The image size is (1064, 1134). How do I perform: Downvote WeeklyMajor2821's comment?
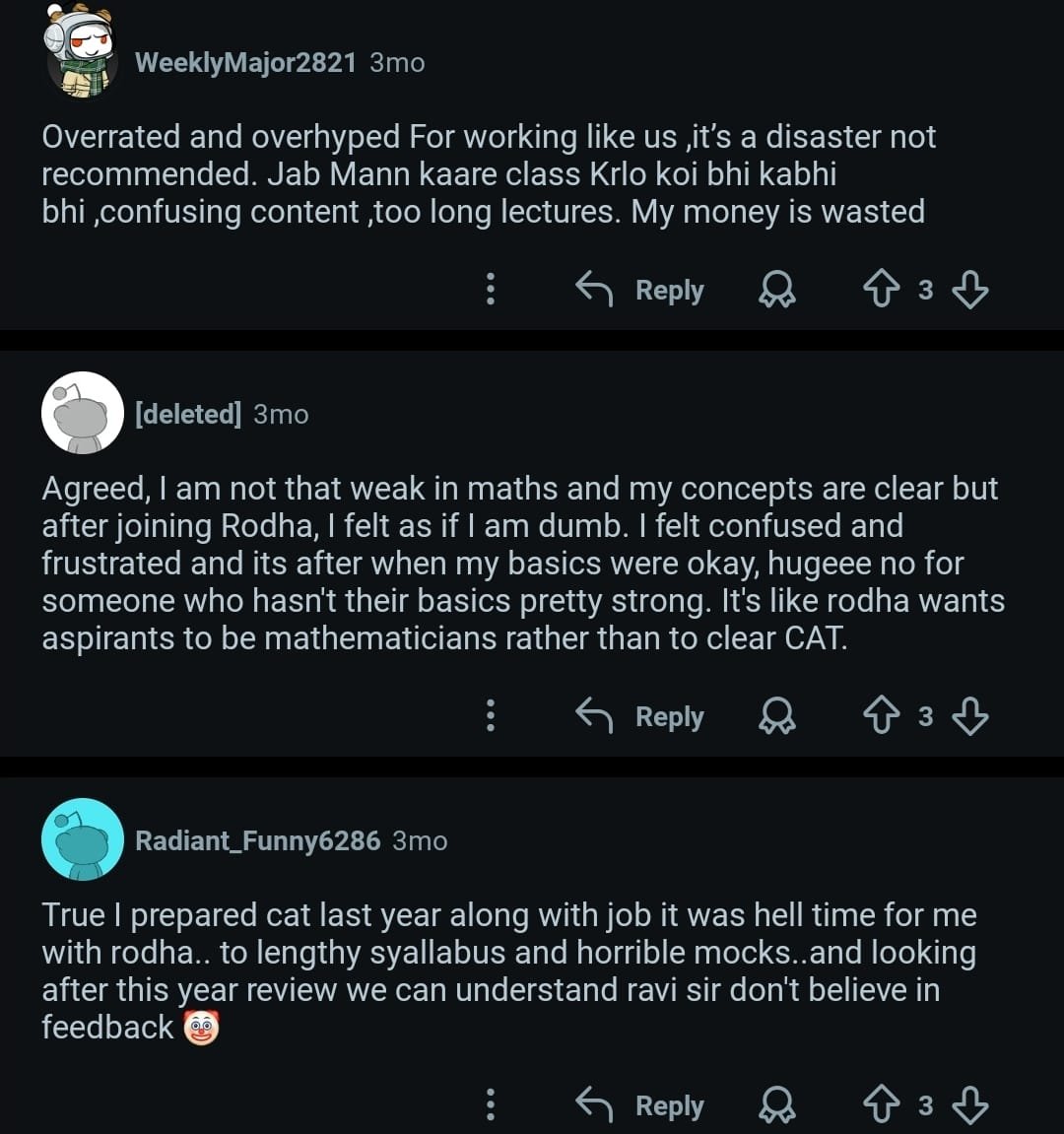click(970, 290)
